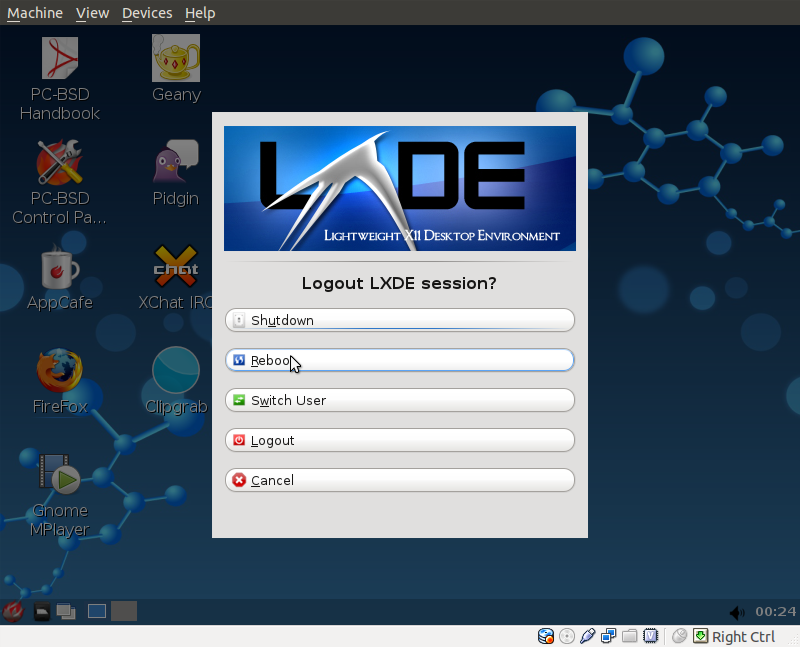Viewport: 800px width, 647px height.
Task: Switch to the first workspace in pager
Action: [97, 611]
